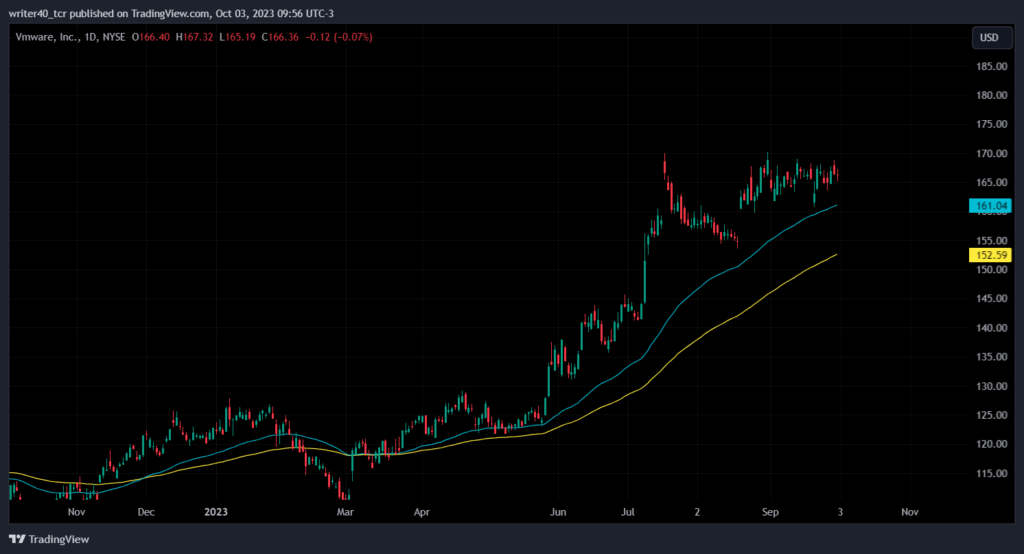1024x554 pixels.
Task: Click the first Nov date label
Action: click(x=76, y=512)
